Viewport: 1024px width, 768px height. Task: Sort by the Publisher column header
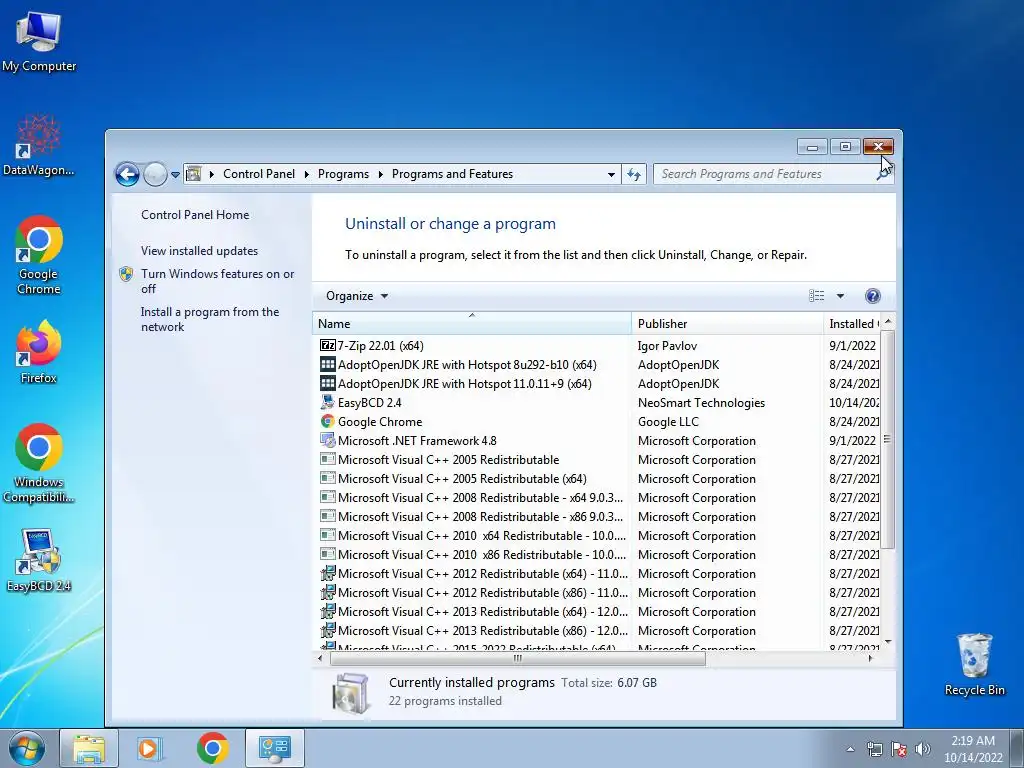pyautogui.click(x=728, y=323)
